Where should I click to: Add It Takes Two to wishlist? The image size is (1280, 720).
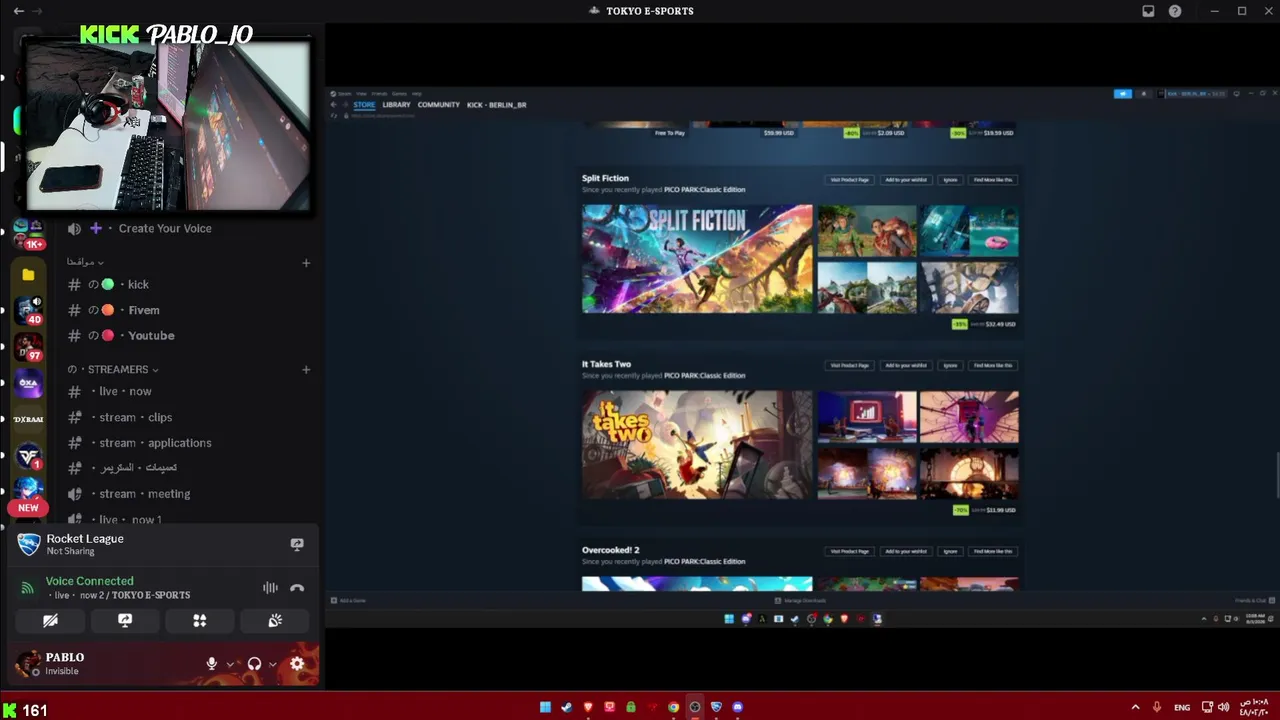click(906, 366)
